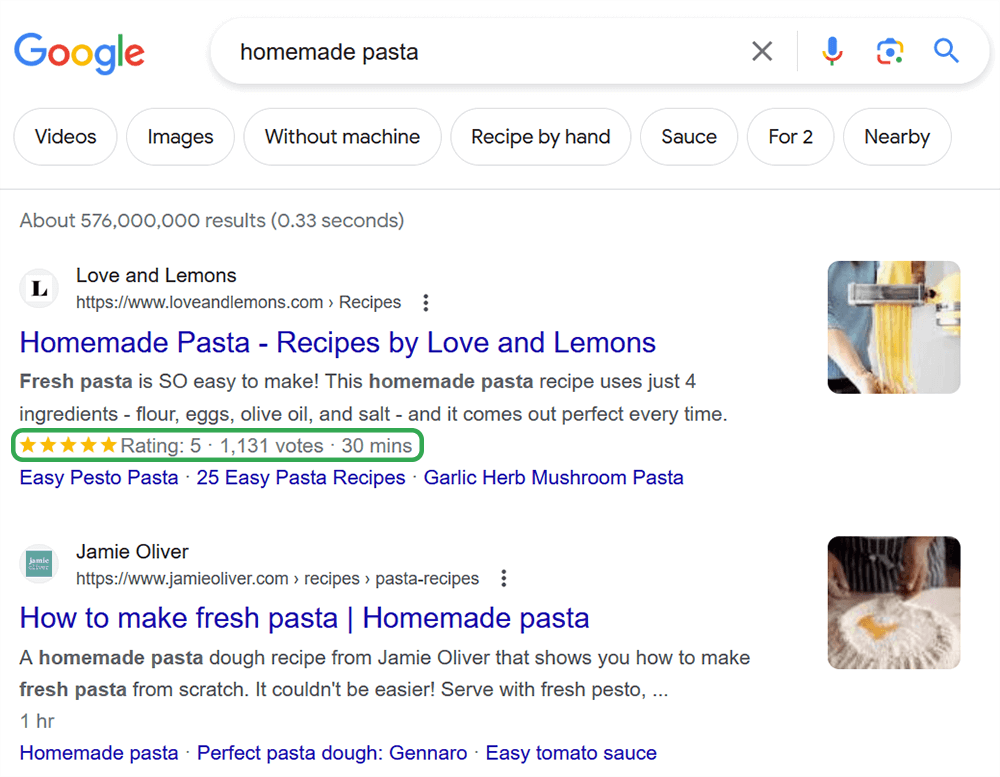Expand the Recipes breadcrumb on loveandlemons.com

[370, 302]
